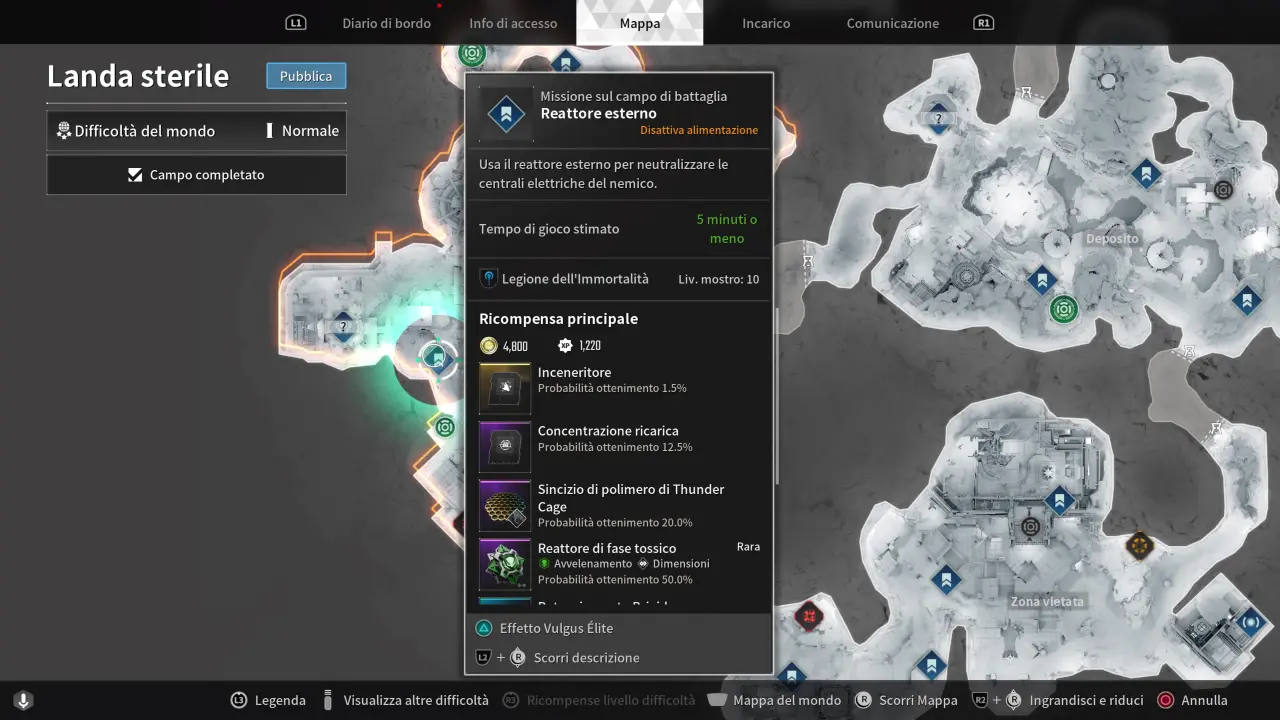Click the question mark marker left of the teal glow
The height and width of the screenshot is (720, 1280).
(343, 327)
